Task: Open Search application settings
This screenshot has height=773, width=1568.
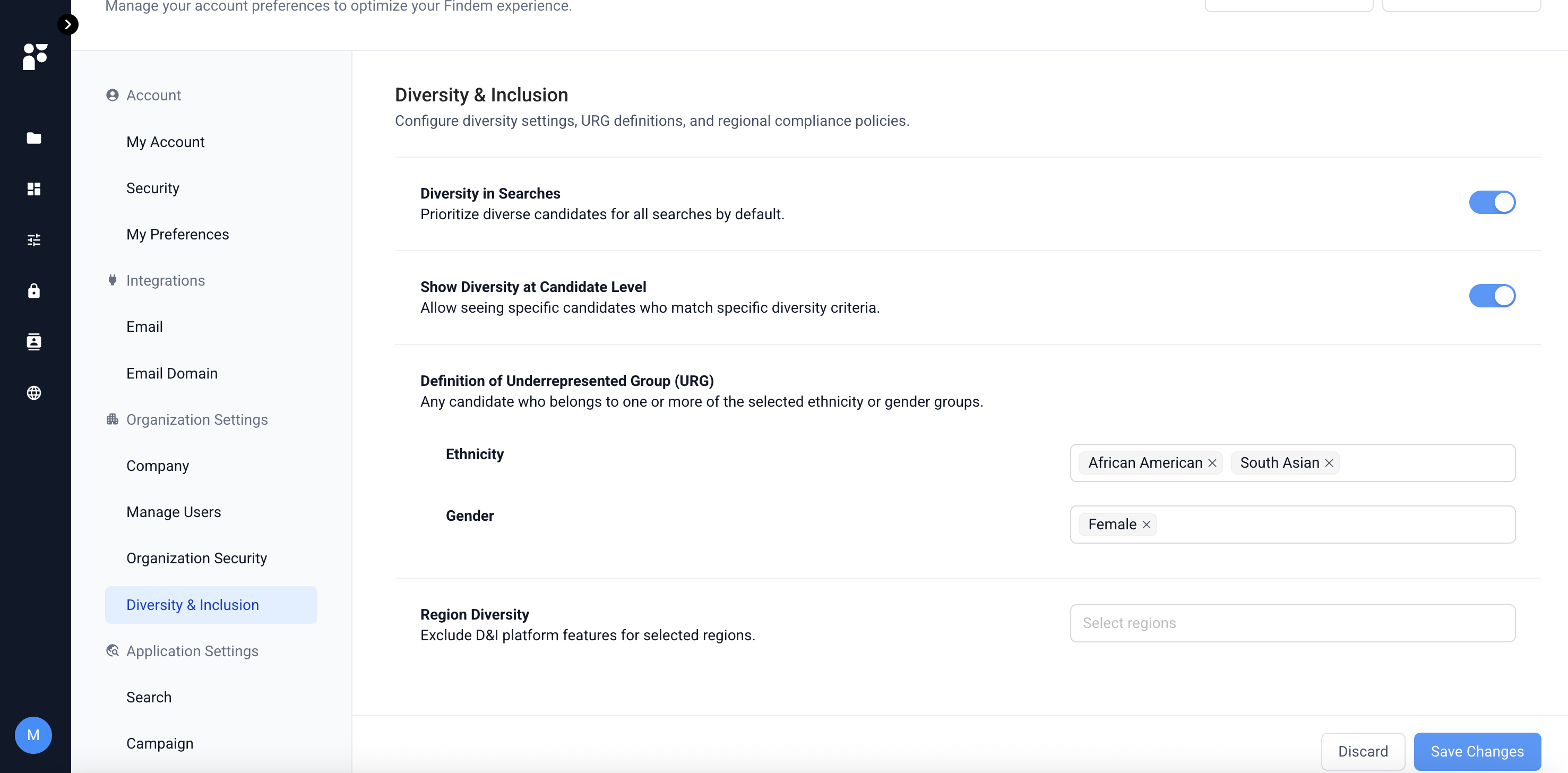Action: click(149, 697)
